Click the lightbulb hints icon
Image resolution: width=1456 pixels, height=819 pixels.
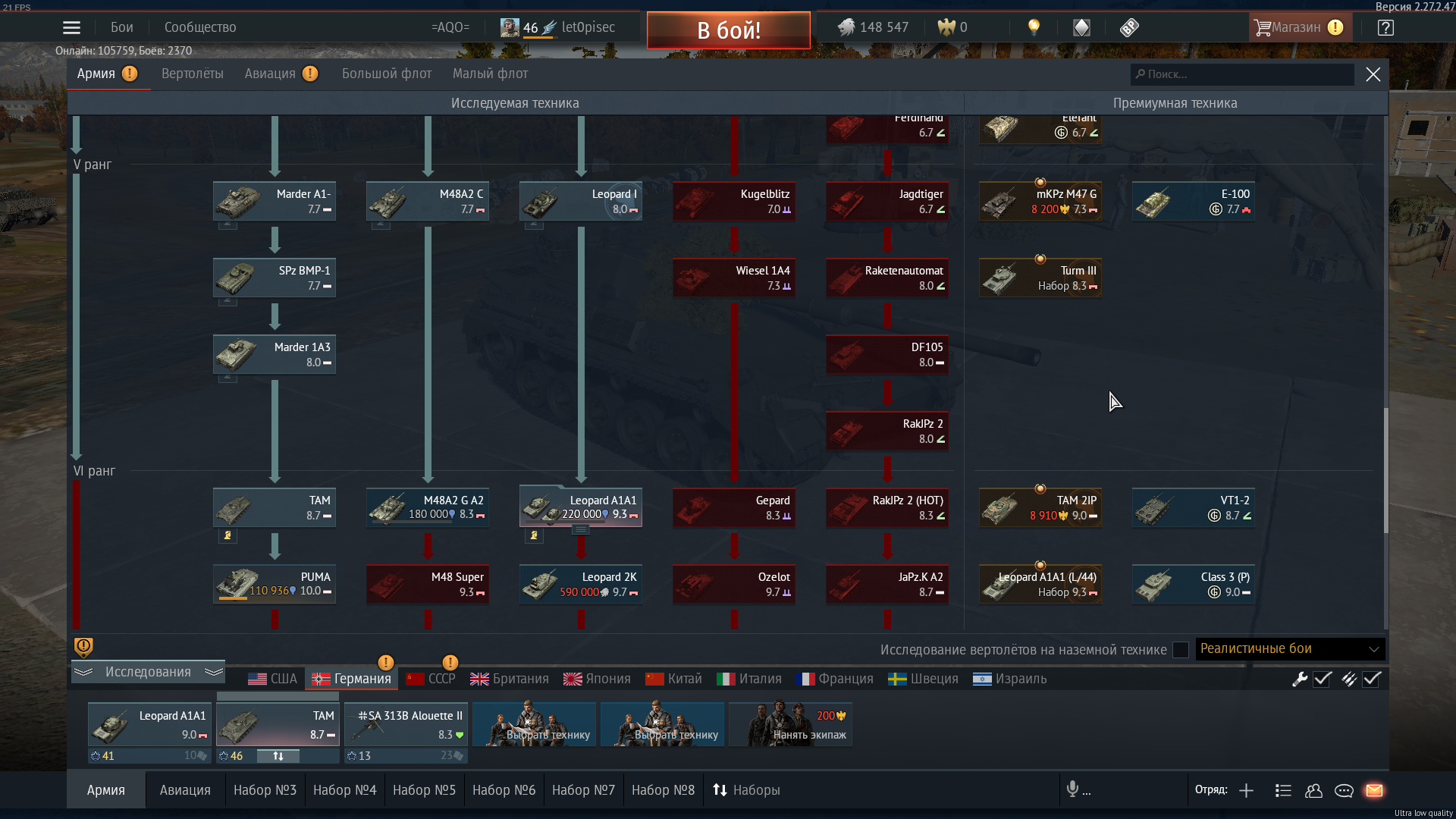tap(1034, 27)
